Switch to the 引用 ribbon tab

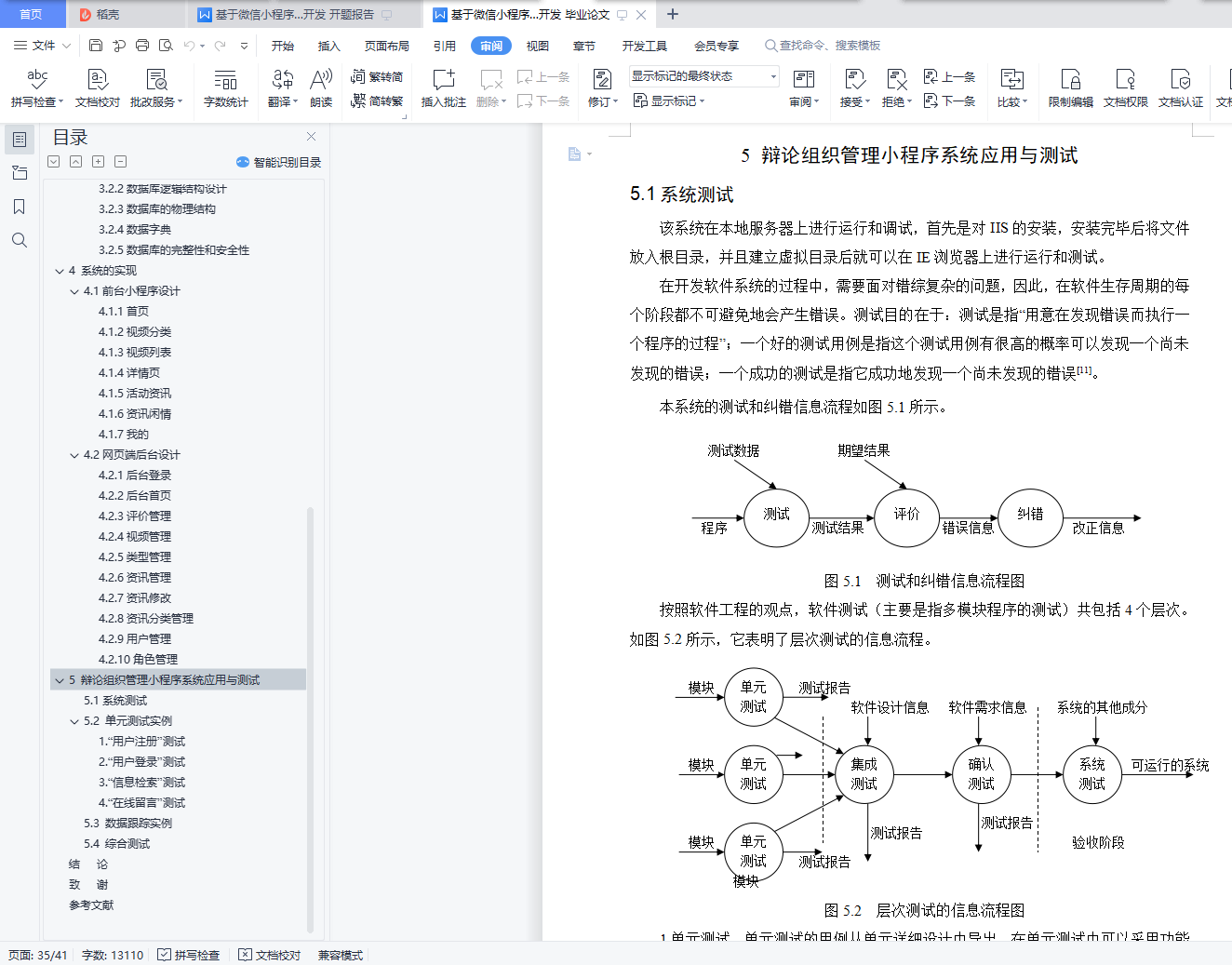pyautogui.click(x=444, y=46)
